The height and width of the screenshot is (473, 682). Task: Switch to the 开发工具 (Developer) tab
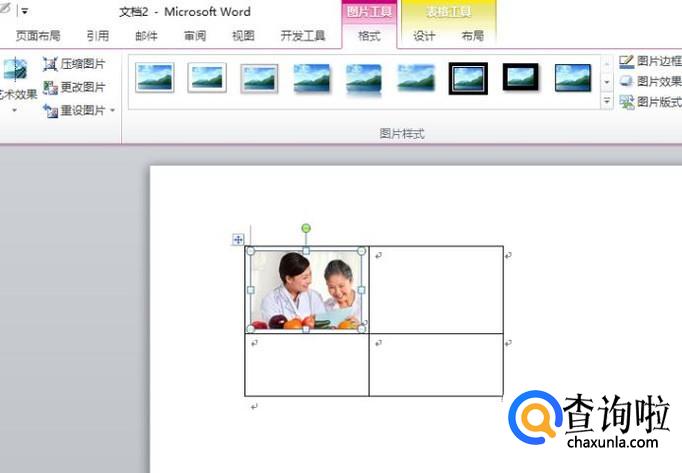click(x=302, y=36)
